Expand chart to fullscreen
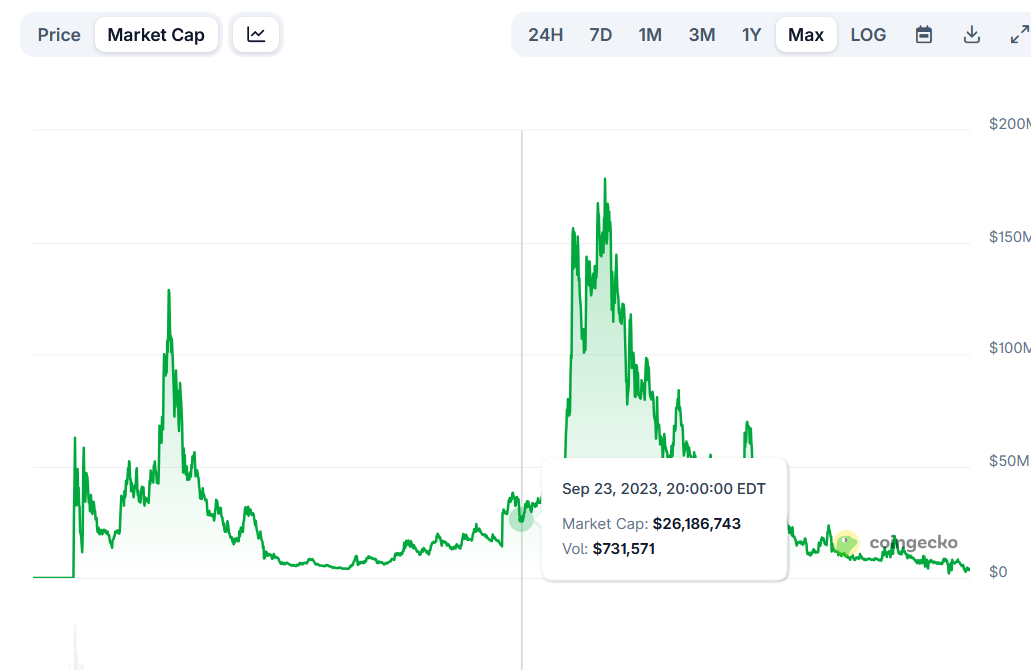1031x670 pixels. pyautogui.click(x=1020, y=35)
